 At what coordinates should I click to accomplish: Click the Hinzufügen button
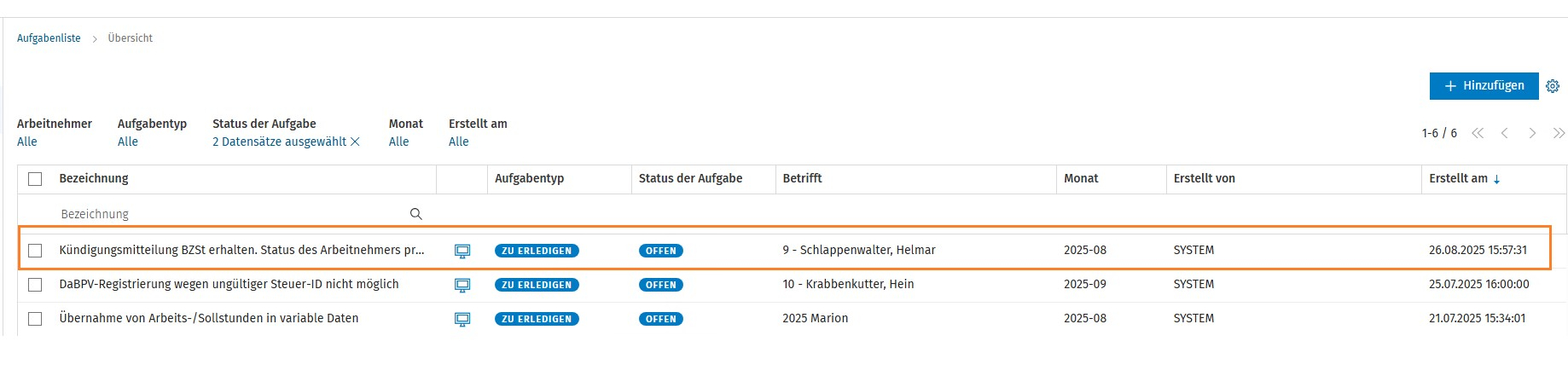1484,86
